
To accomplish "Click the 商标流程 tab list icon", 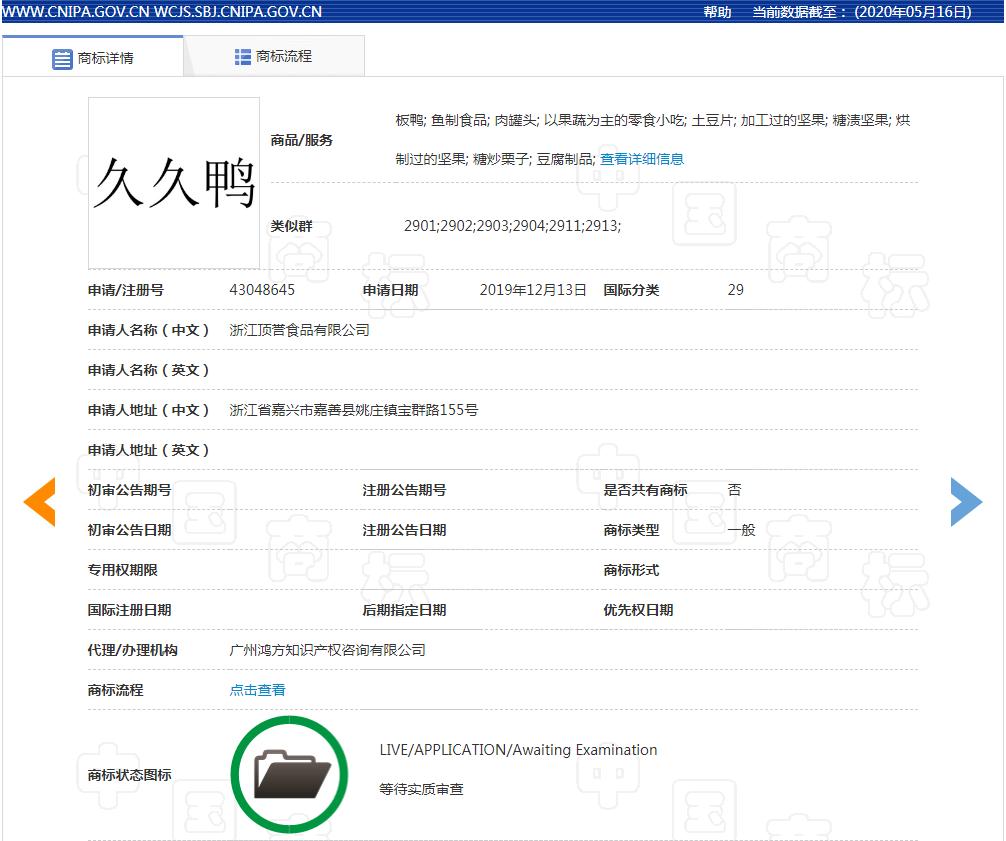I will pyautogui.click(x=241, y=56).
